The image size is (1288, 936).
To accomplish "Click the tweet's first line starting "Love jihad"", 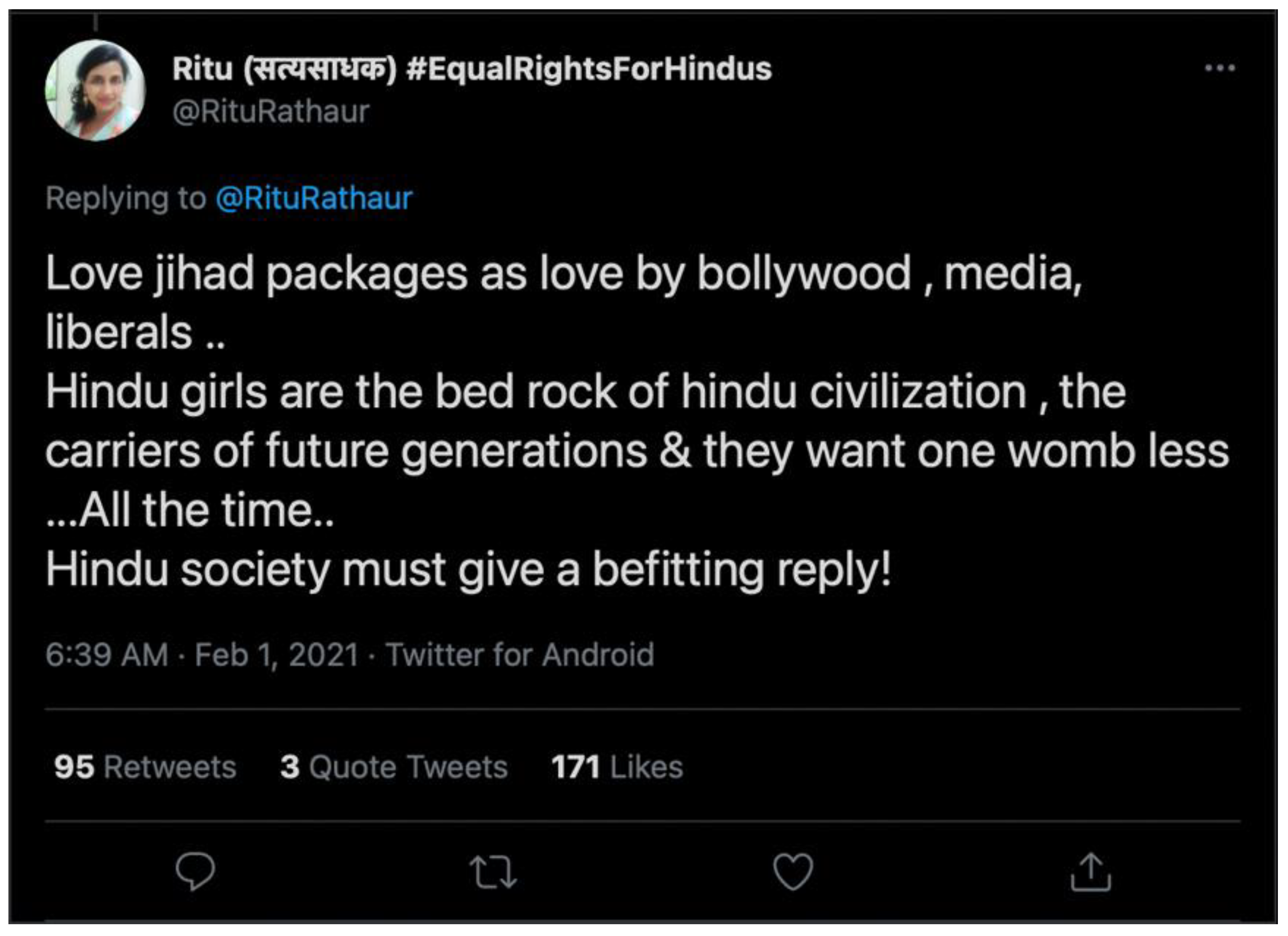I will point(564,274).
